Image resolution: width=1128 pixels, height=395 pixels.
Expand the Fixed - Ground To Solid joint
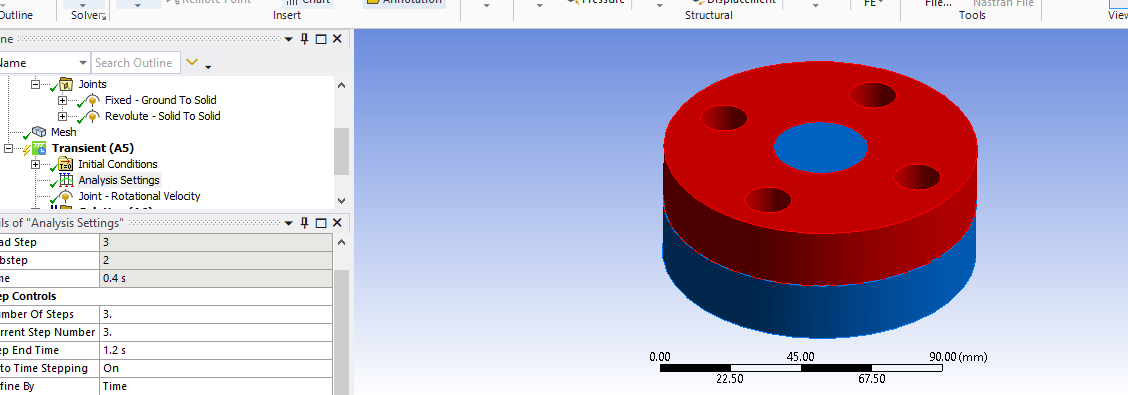pos(63,100)
